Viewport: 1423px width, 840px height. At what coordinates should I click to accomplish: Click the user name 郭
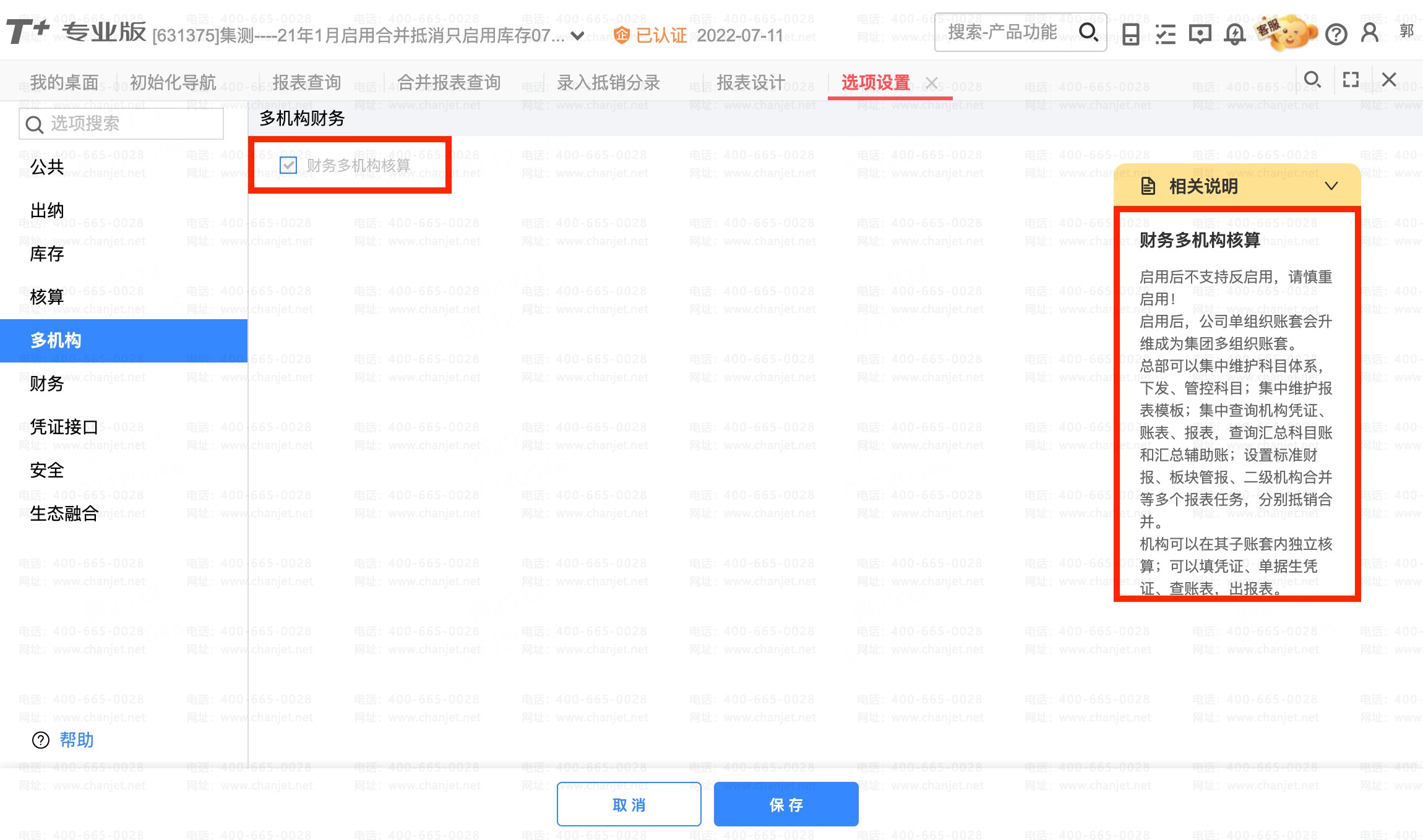[1406, 31]
